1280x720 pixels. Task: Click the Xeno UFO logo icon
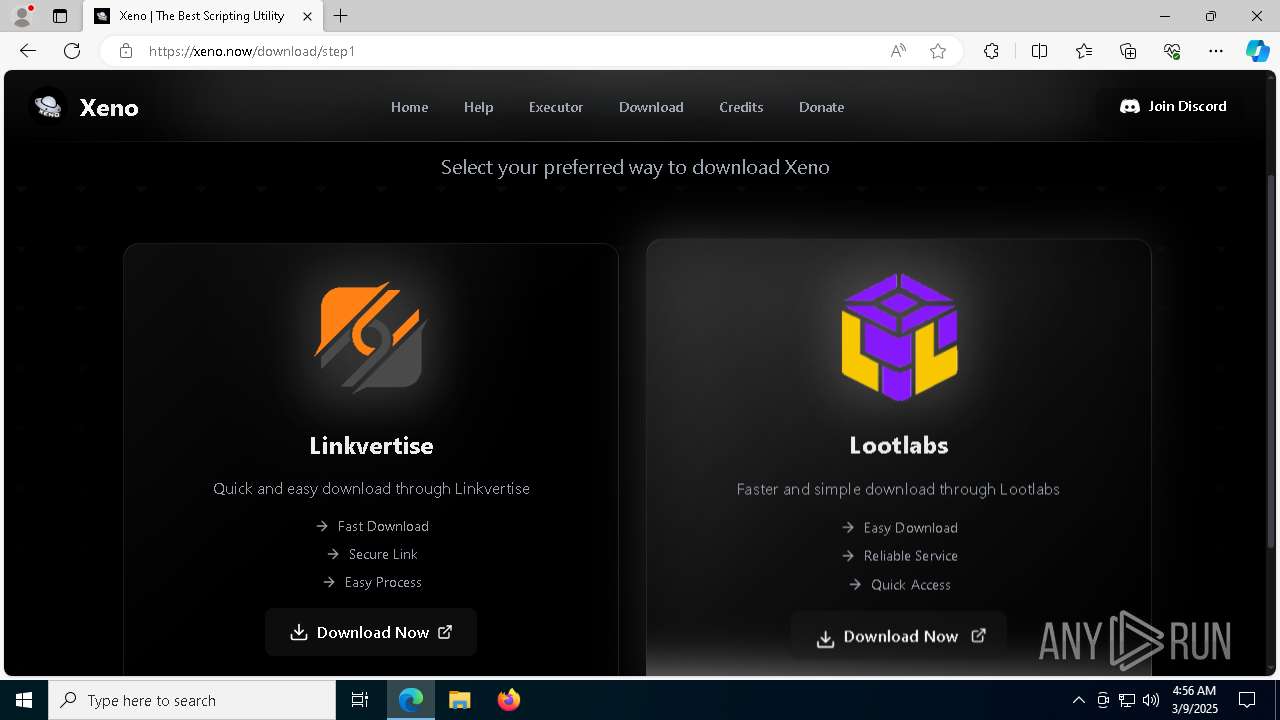point(48,106)
